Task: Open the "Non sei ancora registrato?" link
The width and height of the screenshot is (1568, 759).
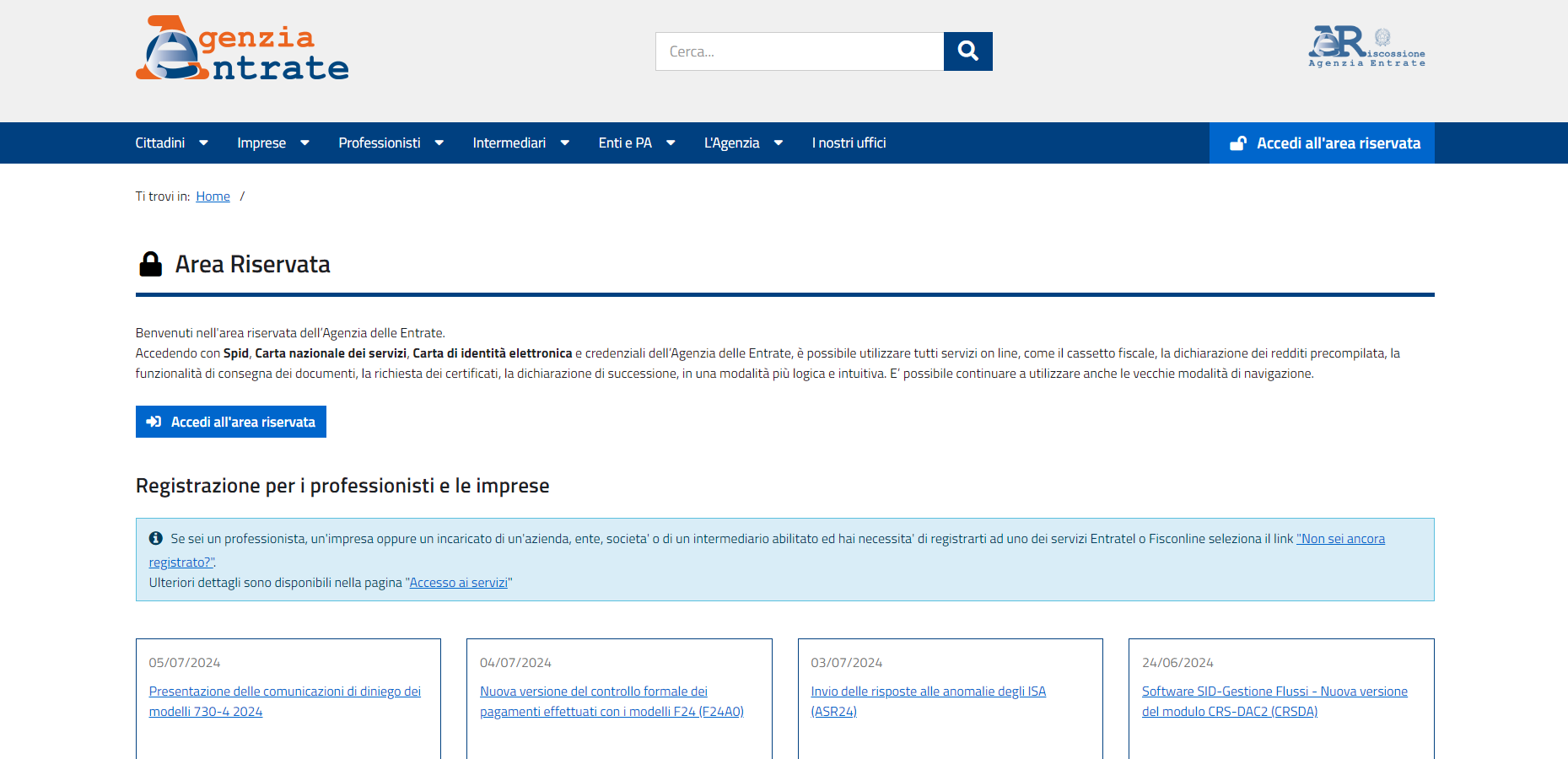Action: pyautogui.click(x=1340, y=539)
